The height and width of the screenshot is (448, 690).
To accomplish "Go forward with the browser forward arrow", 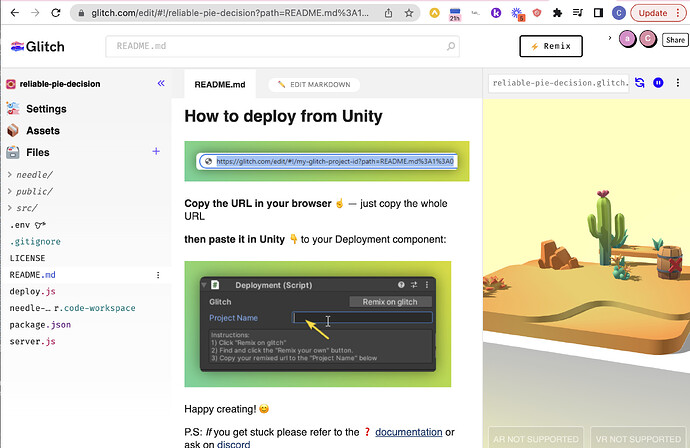I will pos(35,13).
